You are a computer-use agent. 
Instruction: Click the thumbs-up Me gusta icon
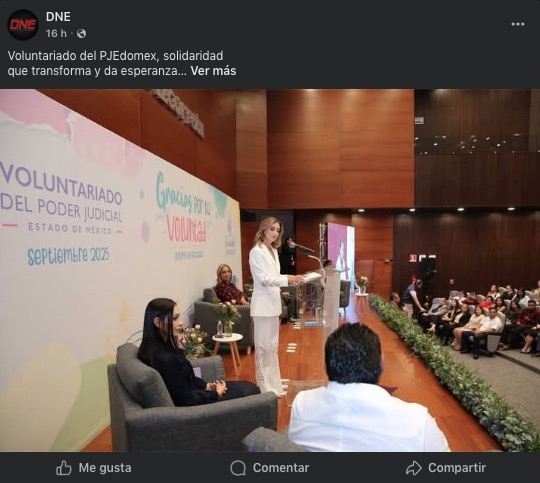pyautogui.click(x=64, y=468)
